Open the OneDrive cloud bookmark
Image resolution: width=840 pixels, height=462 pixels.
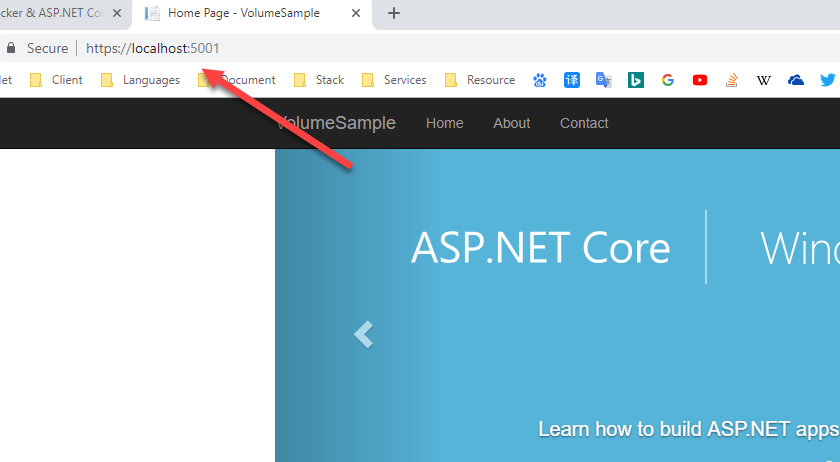pos(796,80)
